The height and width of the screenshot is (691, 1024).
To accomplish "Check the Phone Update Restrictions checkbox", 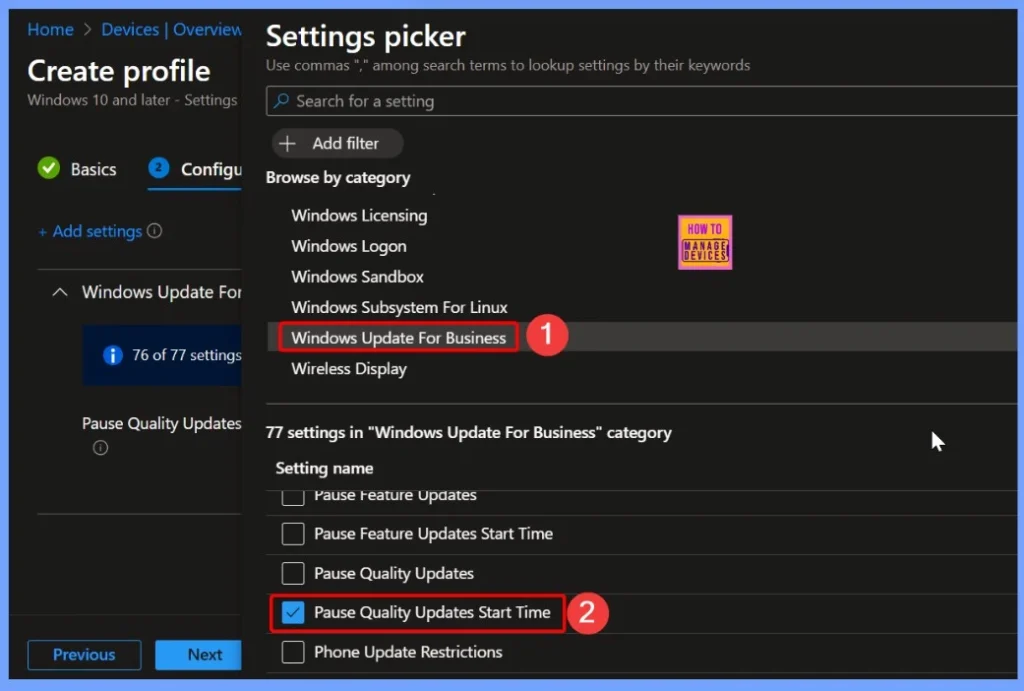I will (293, 651).
